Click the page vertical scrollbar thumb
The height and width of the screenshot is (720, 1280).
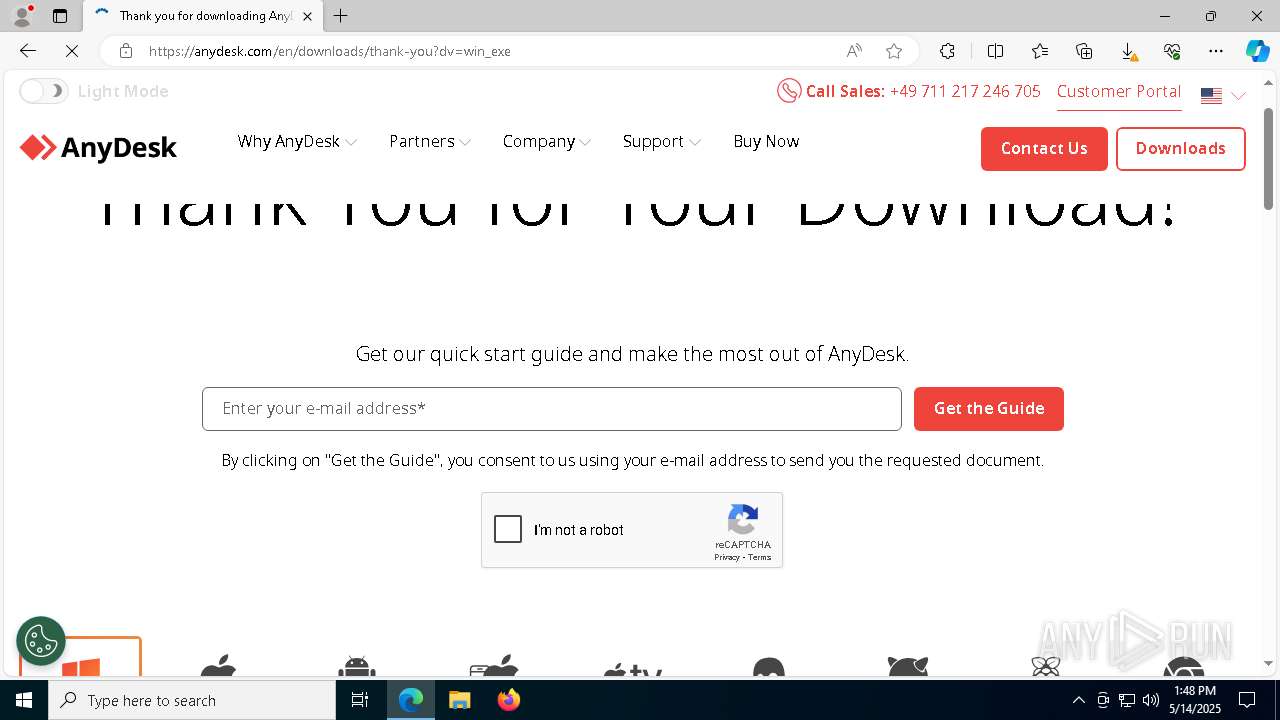click(1269, 158)
